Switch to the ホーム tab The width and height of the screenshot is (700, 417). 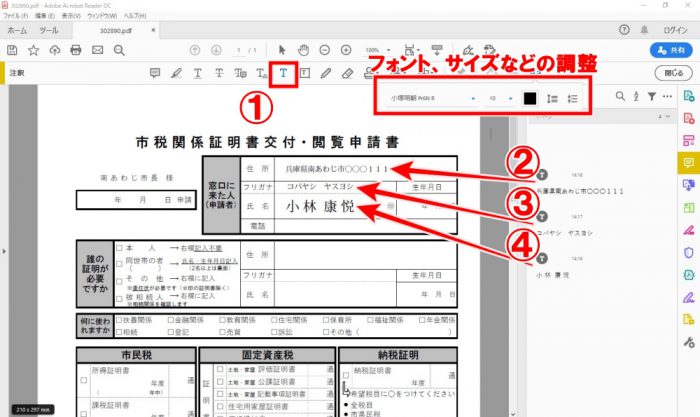pyautogui.click(x=17, y=30)
